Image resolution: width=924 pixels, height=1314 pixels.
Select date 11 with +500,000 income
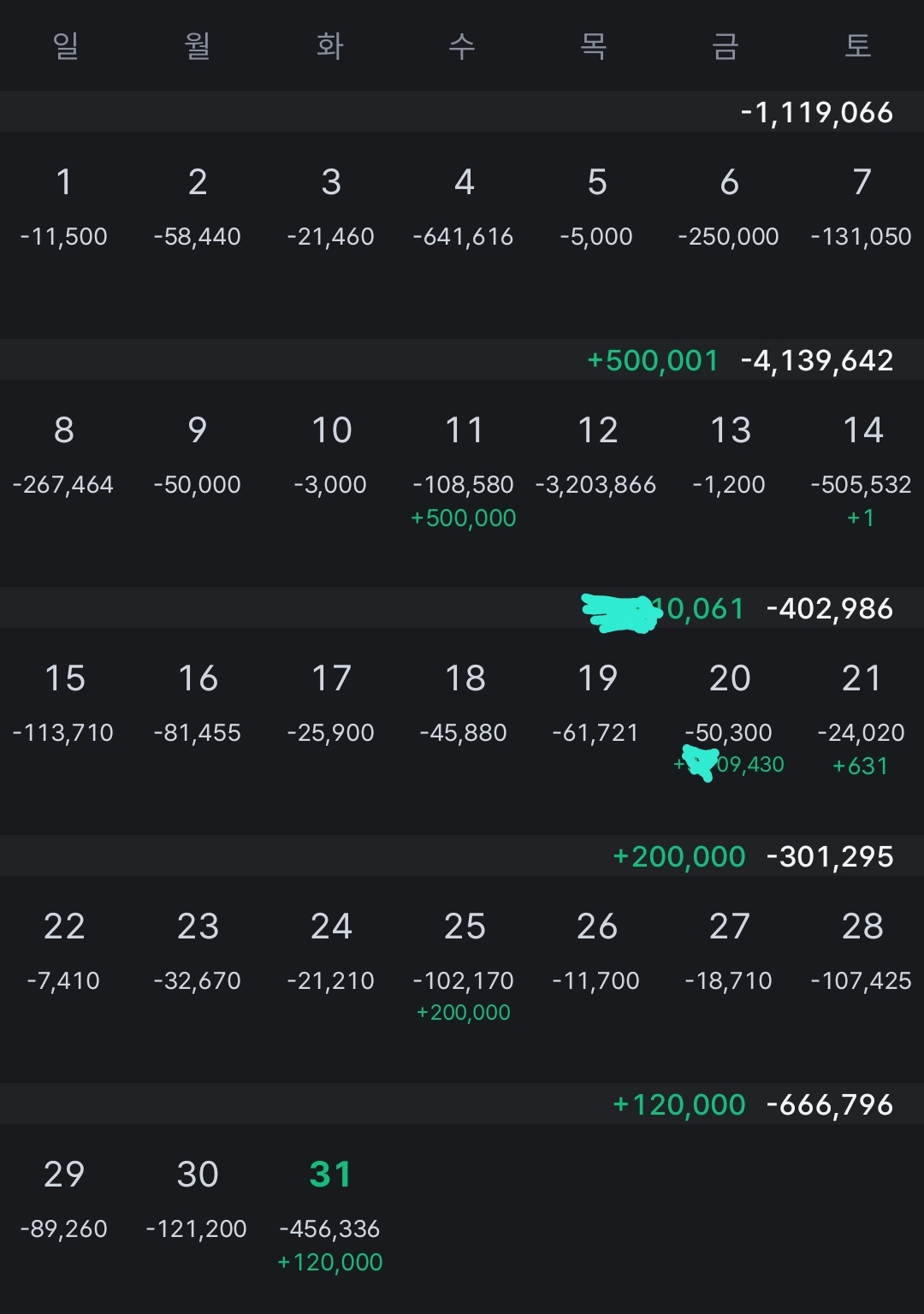click(x=464, y=430)
